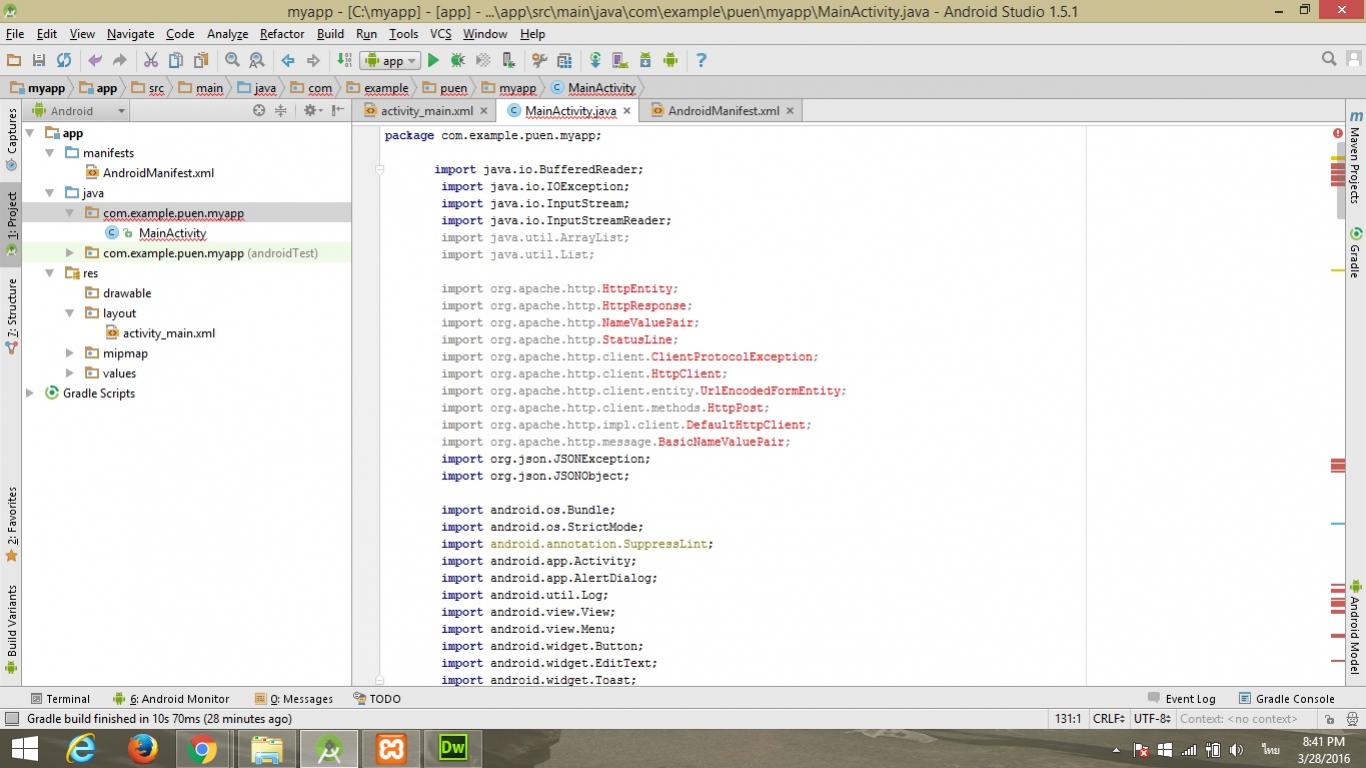Open Google Chrome from taskbar
The image size is (1366, 768).
tap(202, 748)
